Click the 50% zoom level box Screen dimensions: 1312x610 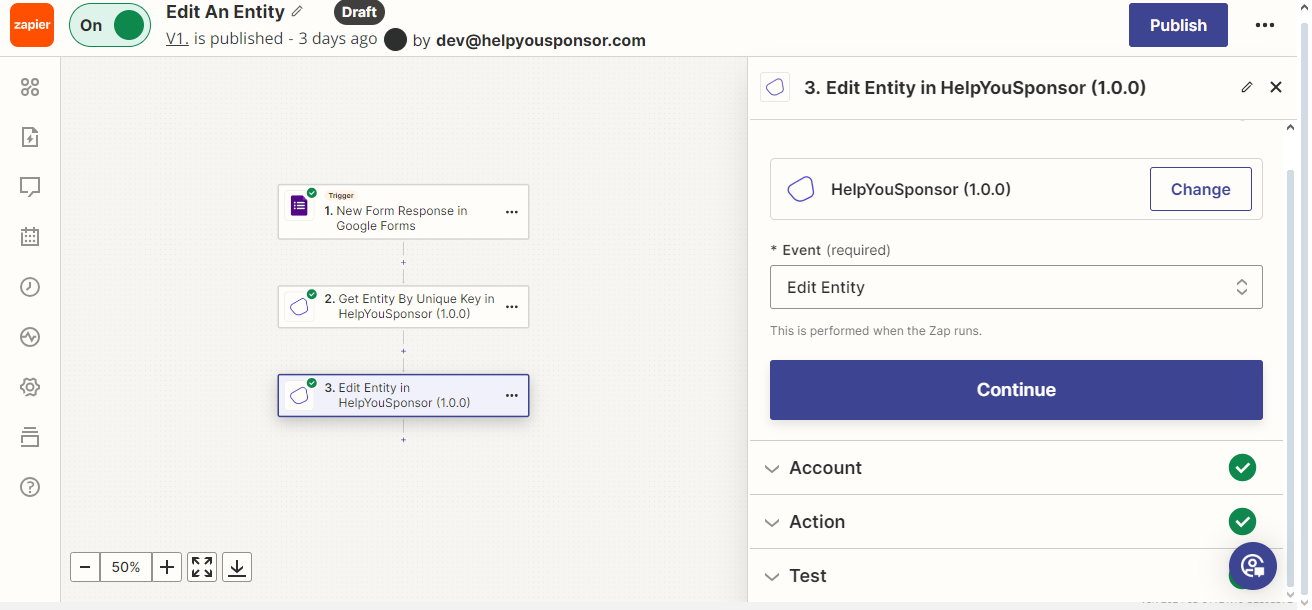(x=126, y=567)
